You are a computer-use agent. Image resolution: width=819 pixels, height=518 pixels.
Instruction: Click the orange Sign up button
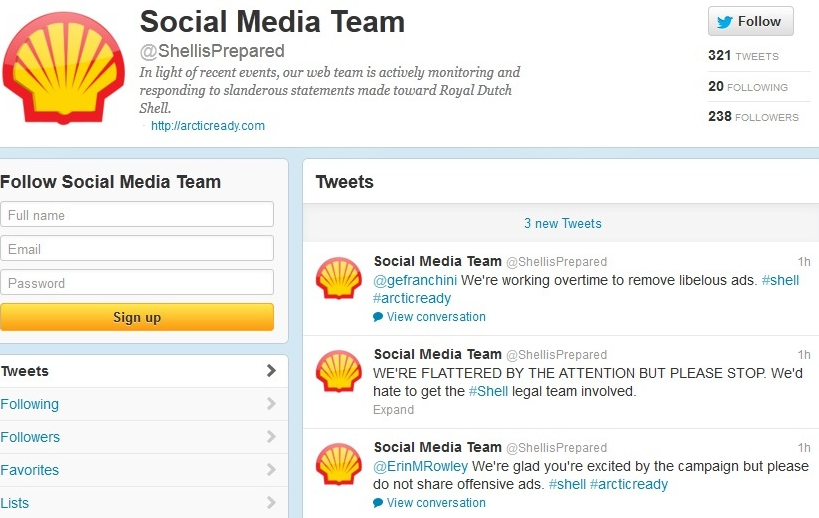click(137, 317)
